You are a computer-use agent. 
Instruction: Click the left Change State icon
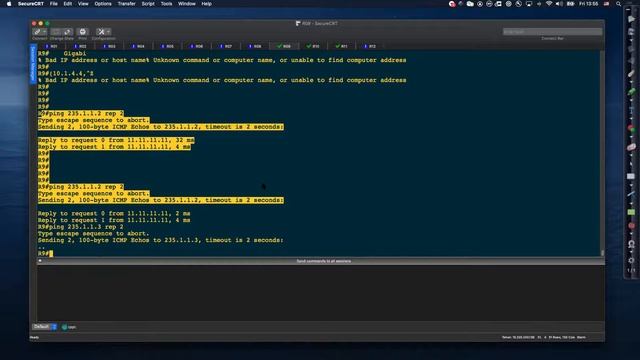[56, 32]
